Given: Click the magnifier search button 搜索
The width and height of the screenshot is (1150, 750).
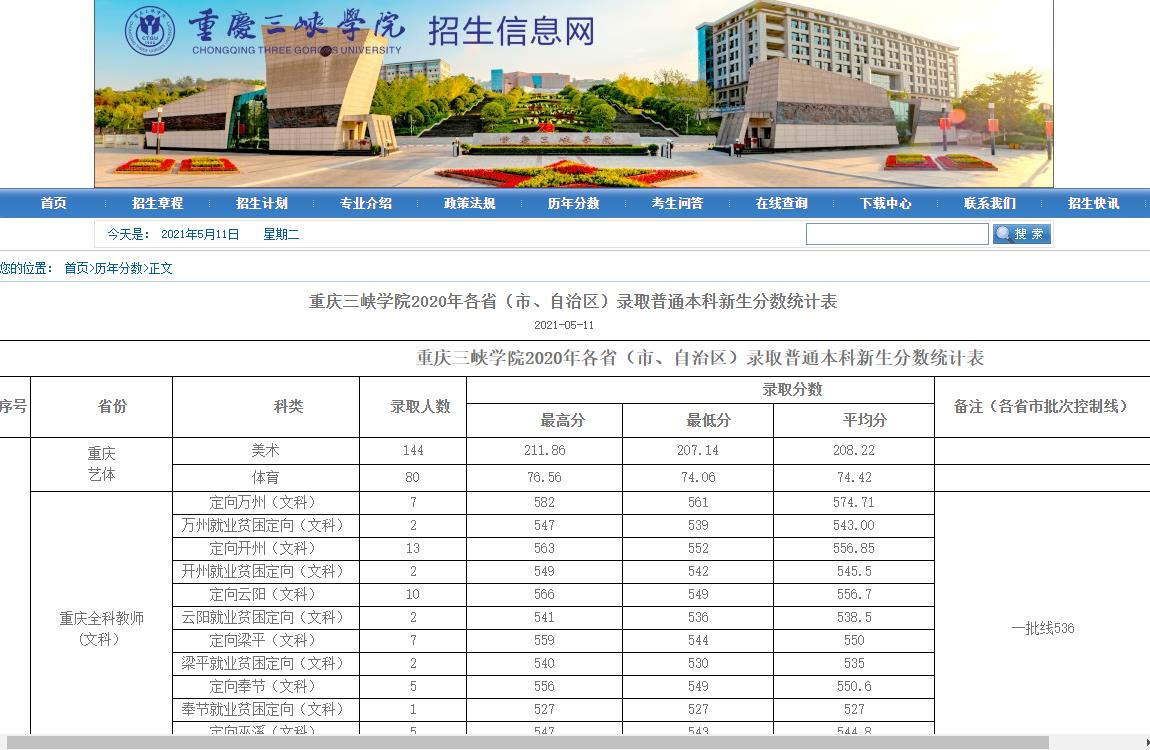Looking at the screenshot, I should 1022,234.
